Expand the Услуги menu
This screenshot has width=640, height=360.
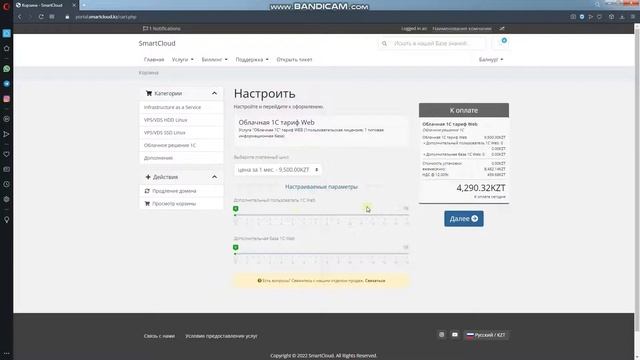coord(182,60)
